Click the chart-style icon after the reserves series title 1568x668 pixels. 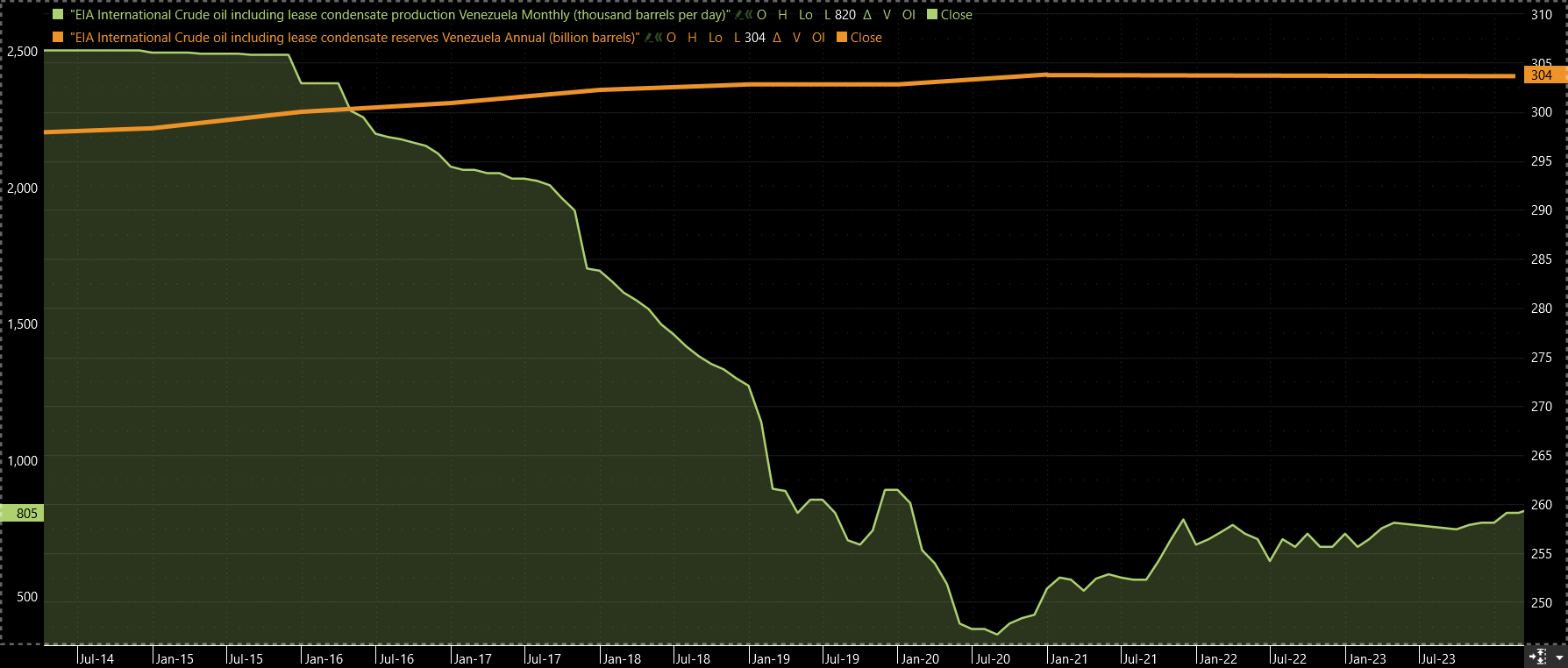[648, 38]
